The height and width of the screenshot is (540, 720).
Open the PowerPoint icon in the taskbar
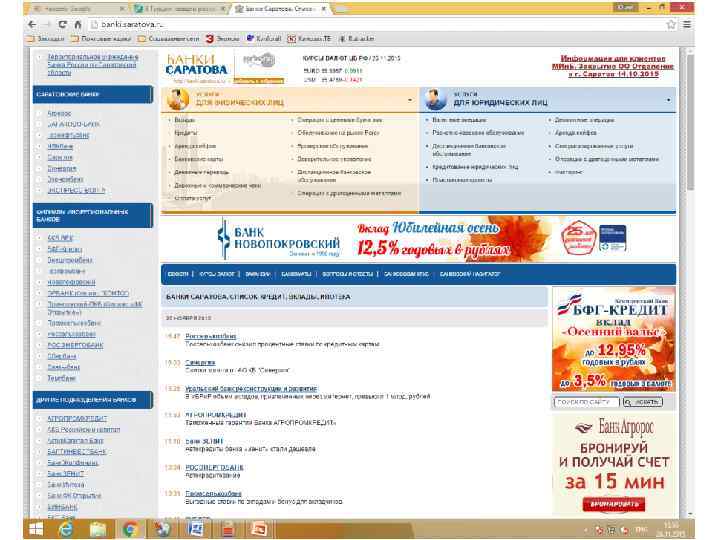[259, 529]
